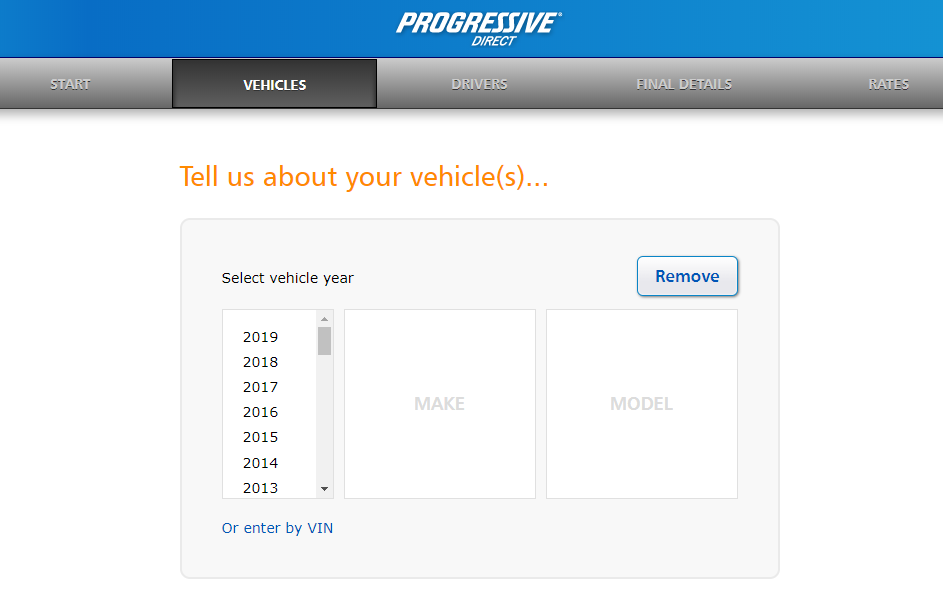Choose vehicle year 2015
Viewport: 943px width, 606px height.
[260, 437]
